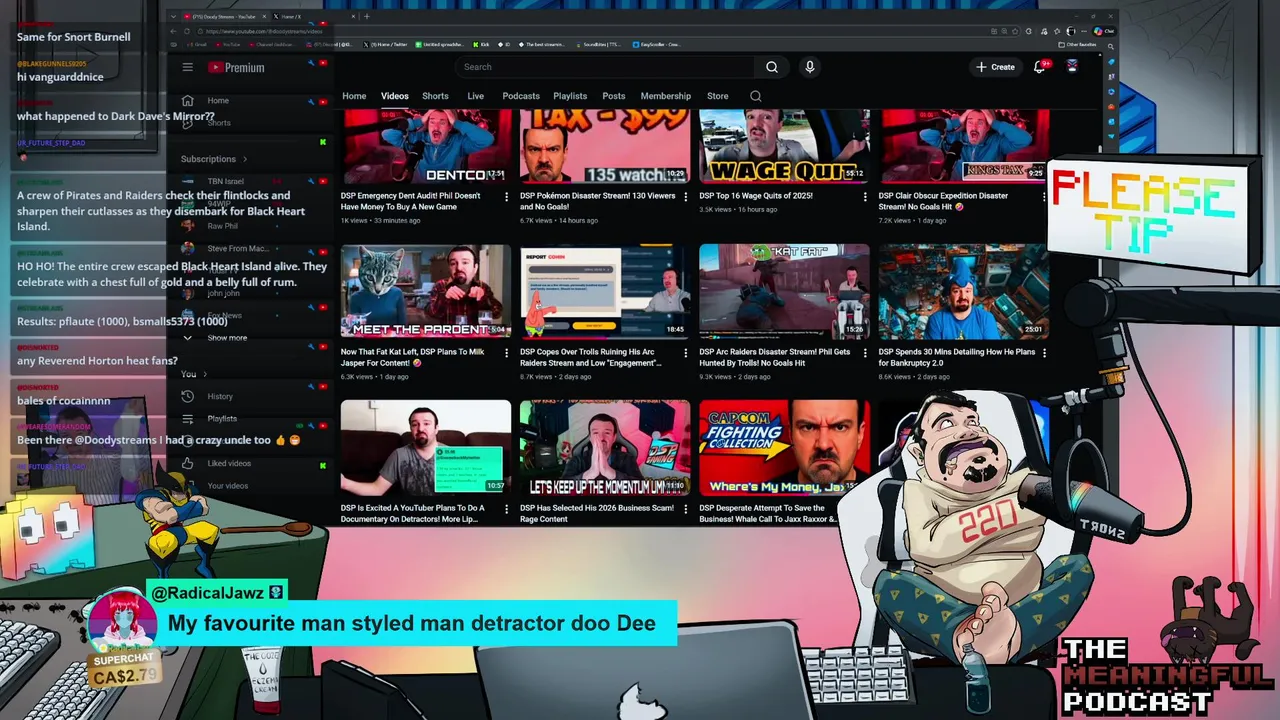Open options for Clair Obscur Expedition video
This screenshot has height=720, width=1280.
coord(1044,197)
